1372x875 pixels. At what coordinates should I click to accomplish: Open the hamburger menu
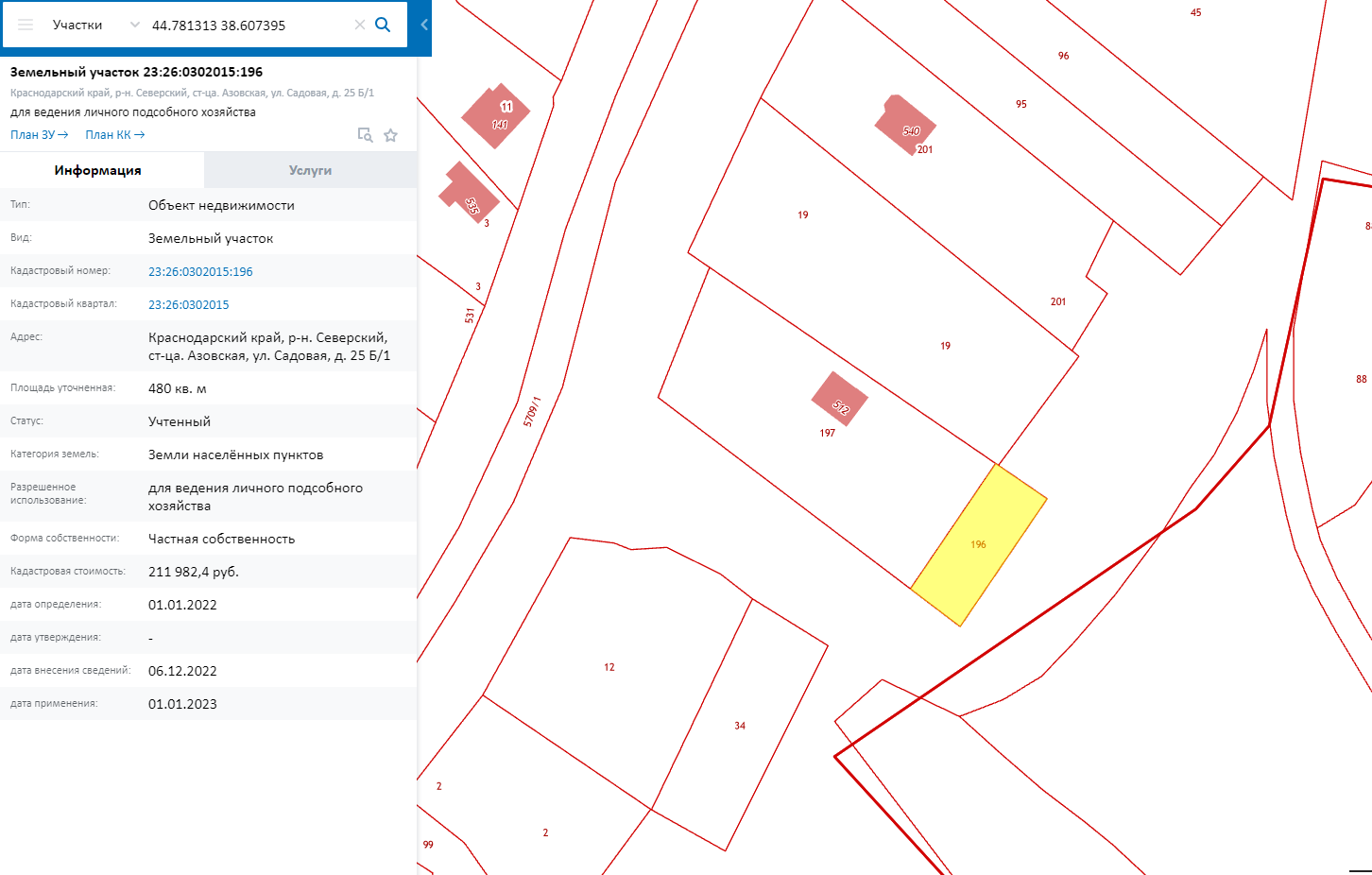click(x=26, y=25)
